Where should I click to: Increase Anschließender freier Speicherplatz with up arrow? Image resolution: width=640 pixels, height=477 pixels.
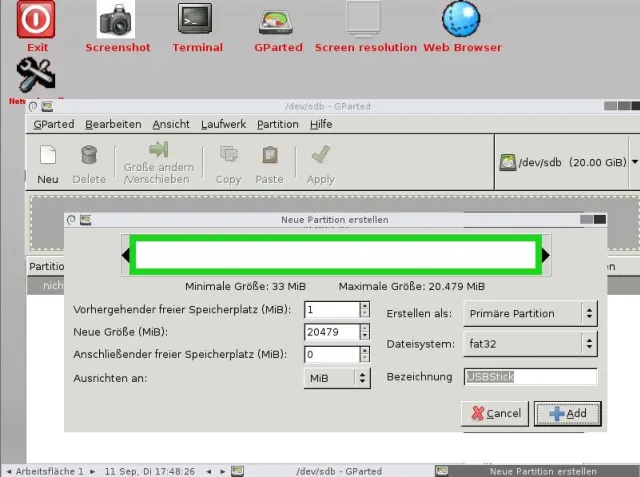tap(365, 350)
